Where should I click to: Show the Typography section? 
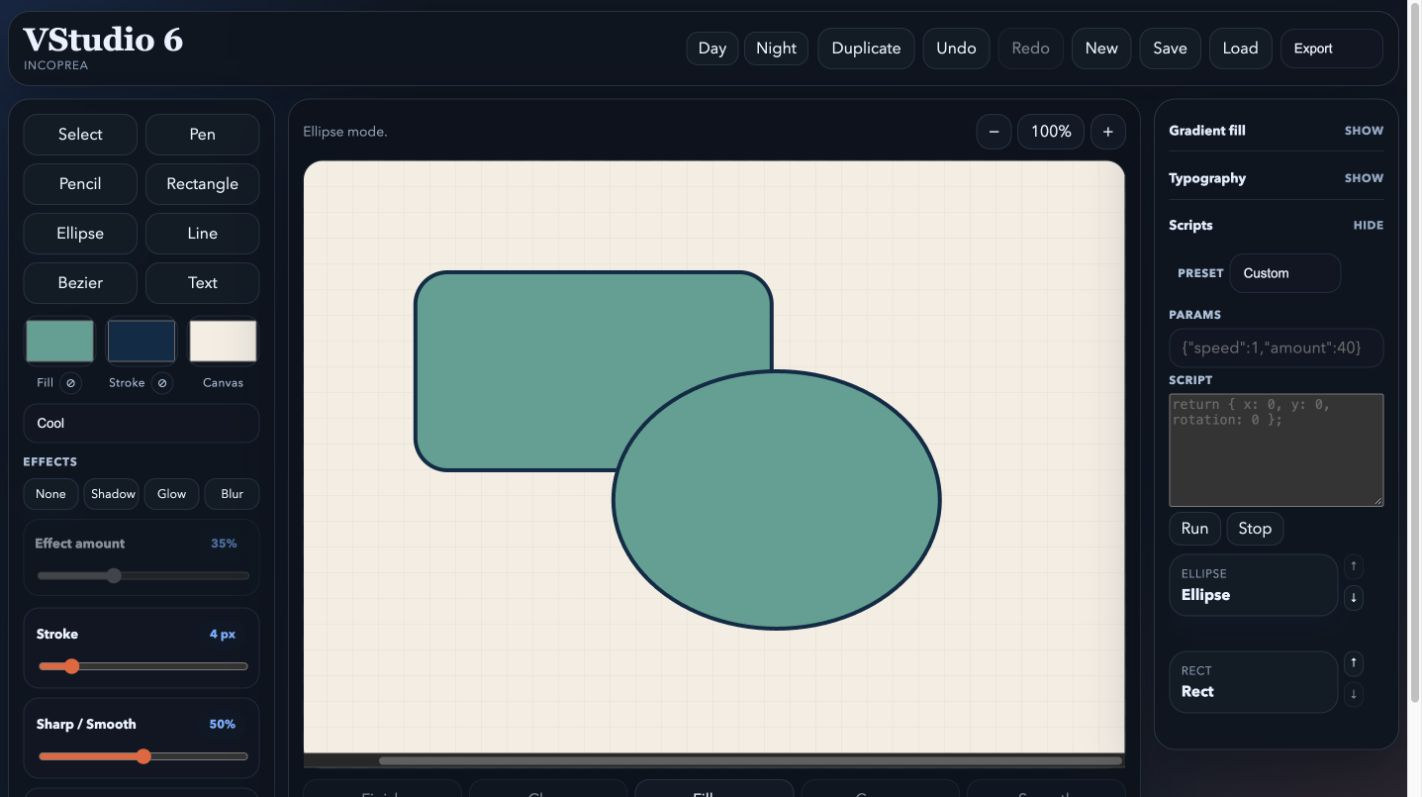[1364, 179]
